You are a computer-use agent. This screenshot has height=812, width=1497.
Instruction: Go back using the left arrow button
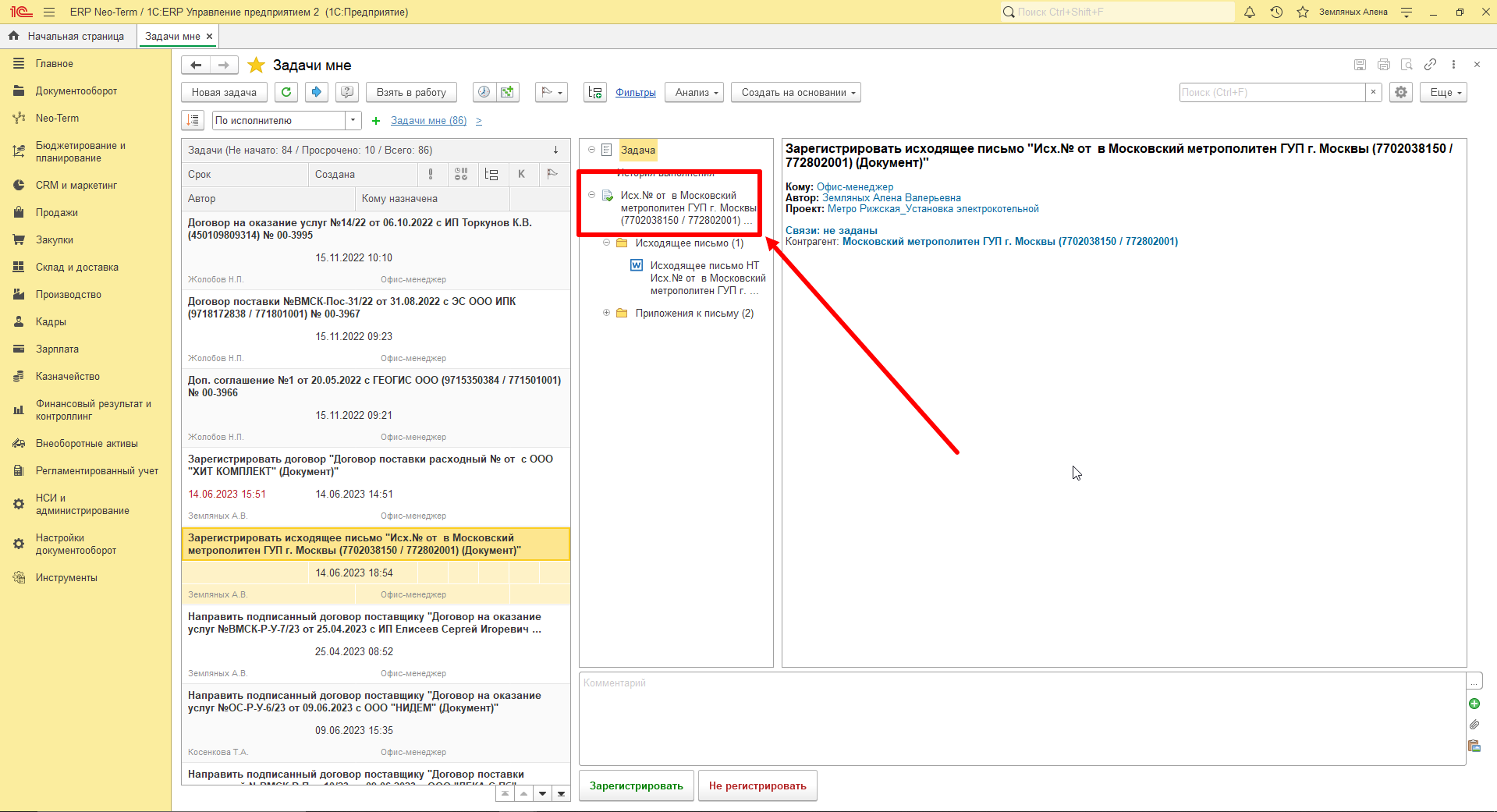click(x=196, y=65)
